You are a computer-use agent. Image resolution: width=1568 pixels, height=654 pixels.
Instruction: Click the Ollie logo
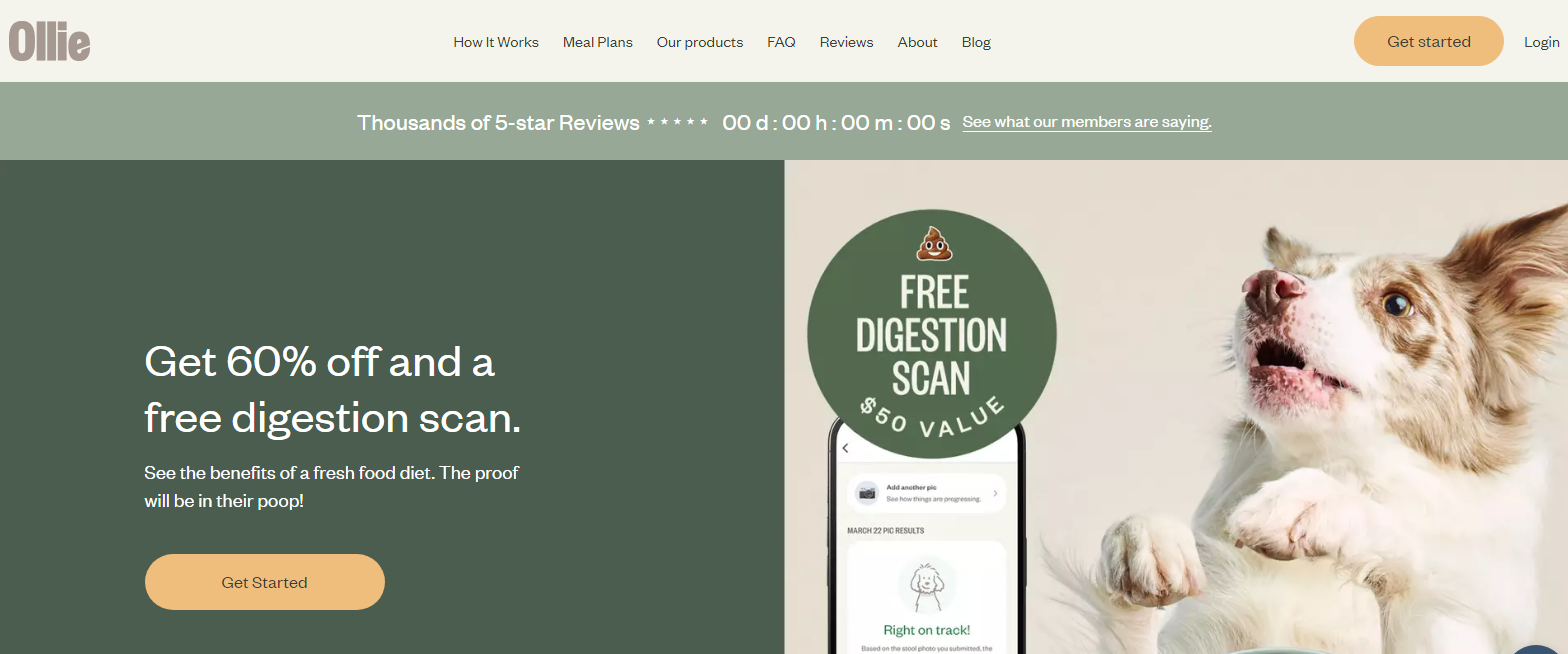[x=50, y=42]
